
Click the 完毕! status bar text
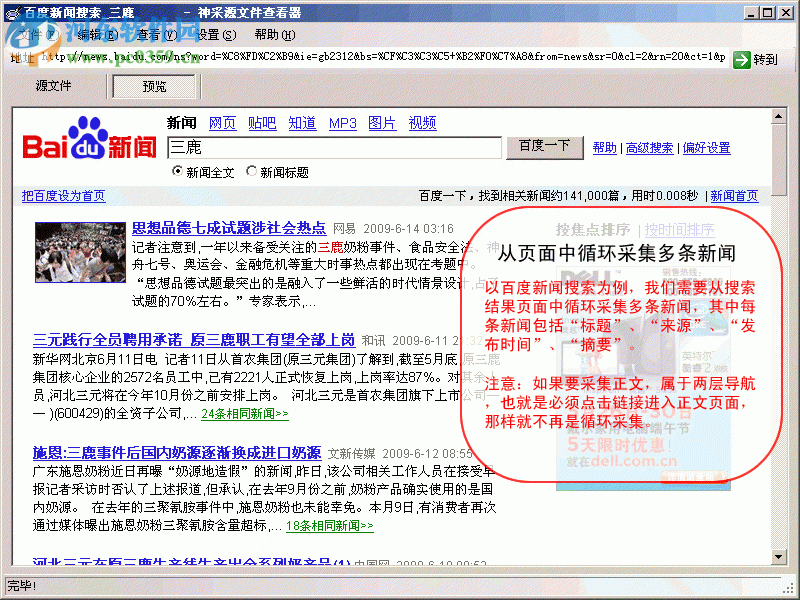tap(21, 586)
